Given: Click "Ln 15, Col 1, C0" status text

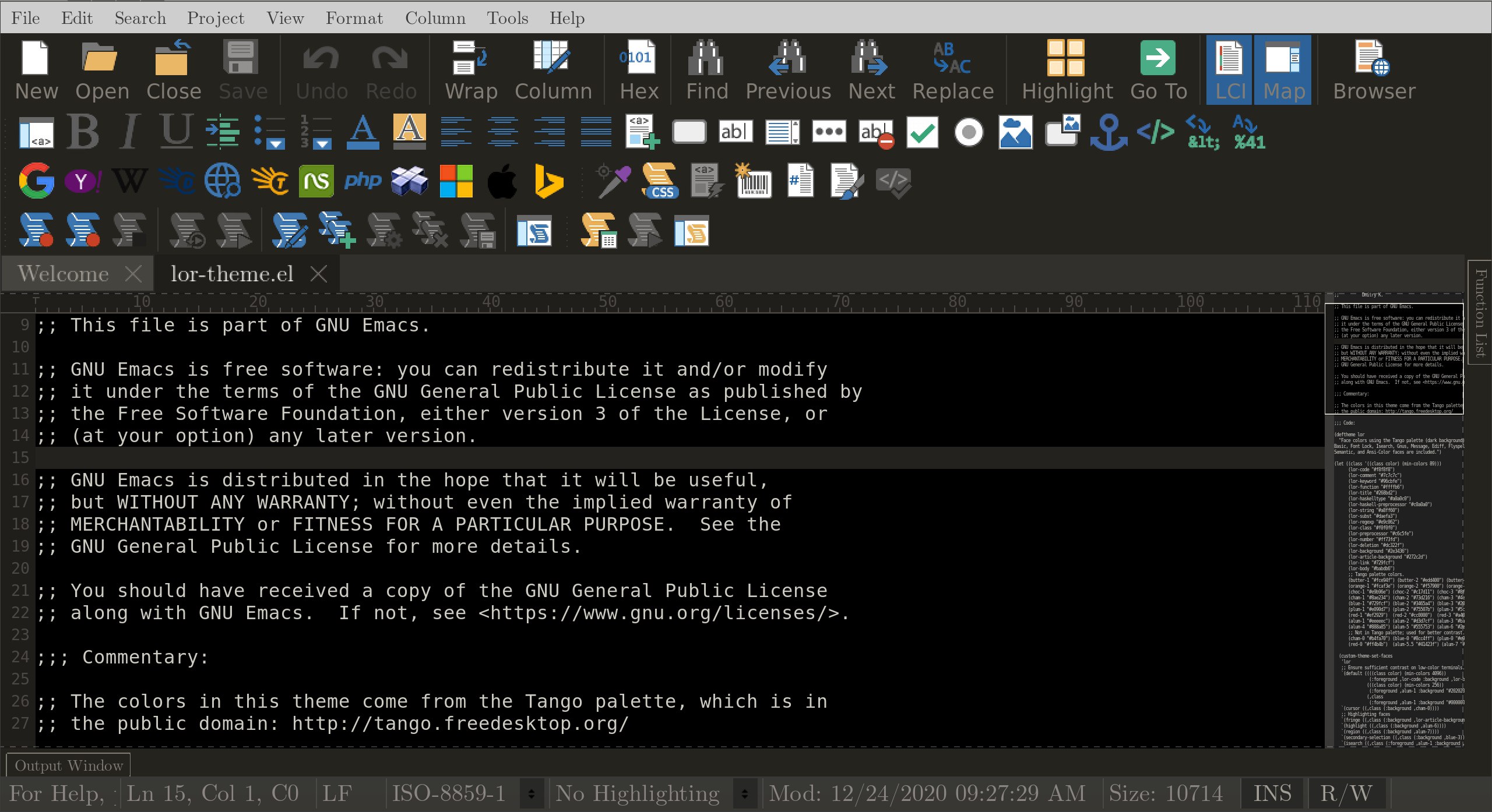Looking at the screenshot, I should pyautogui.click(x=213, y=793).
